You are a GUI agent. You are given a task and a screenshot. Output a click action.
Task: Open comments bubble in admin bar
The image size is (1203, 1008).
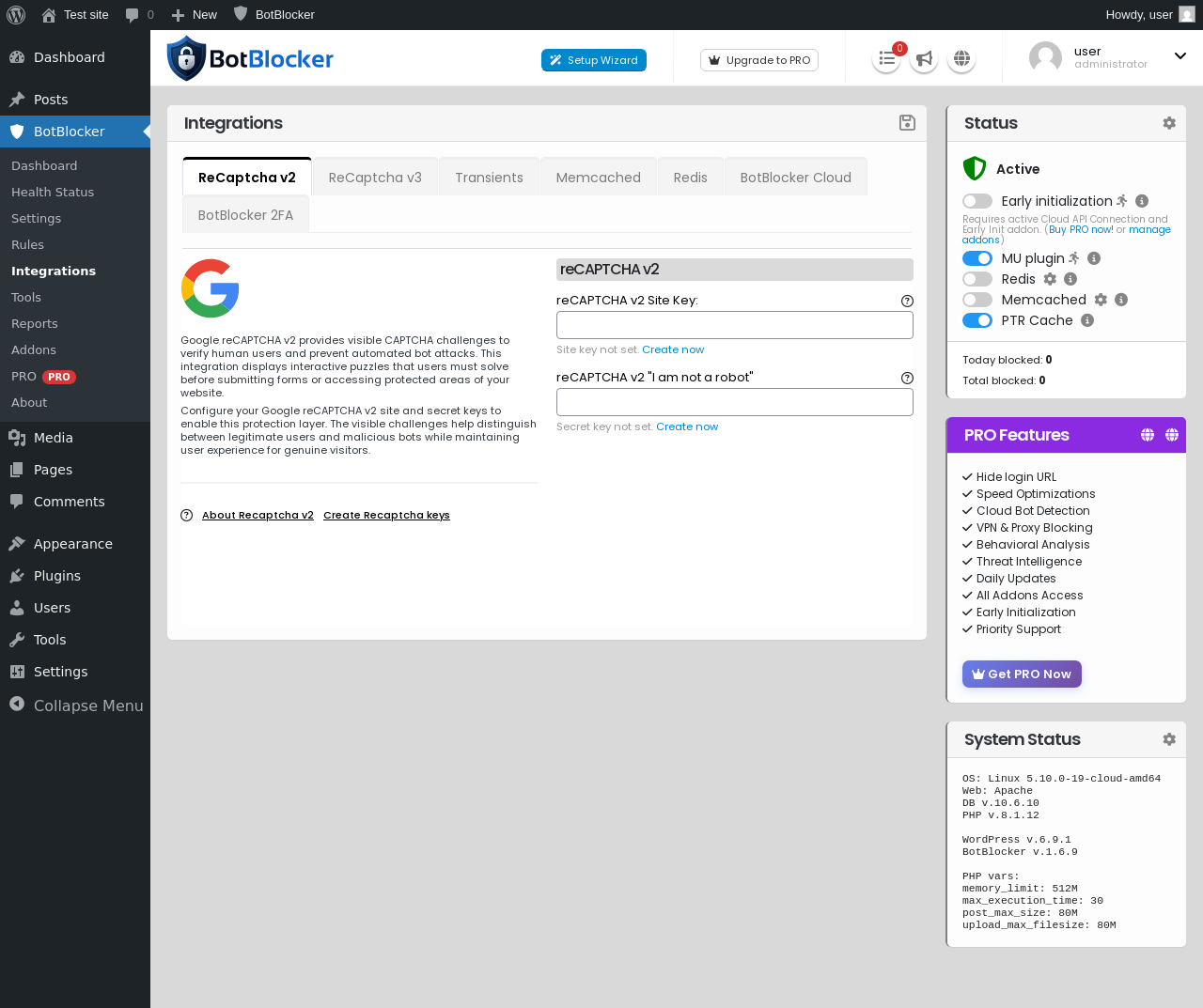click(x=139, y=15)
